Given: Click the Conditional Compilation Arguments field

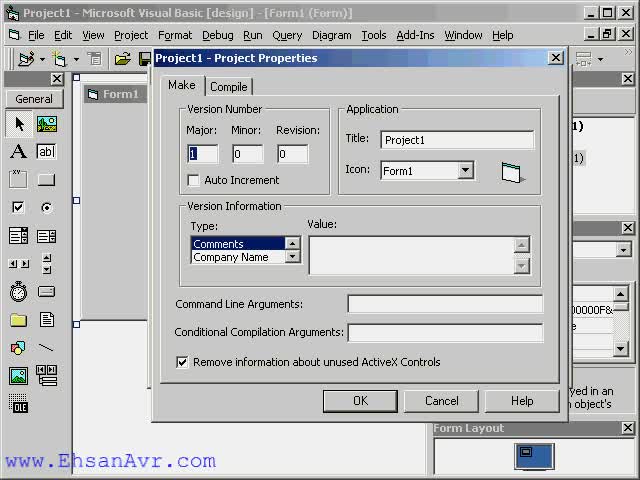Looking at the screenshot, I should (445, 333).
